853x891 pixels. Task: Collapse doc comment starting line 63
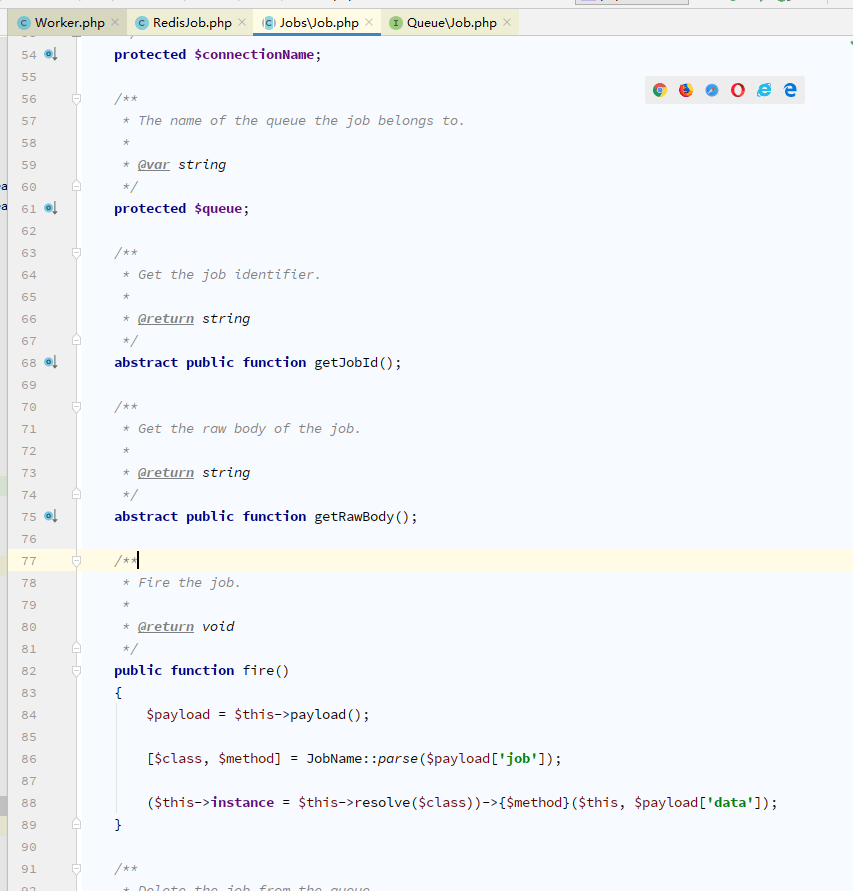pos(77,253)
